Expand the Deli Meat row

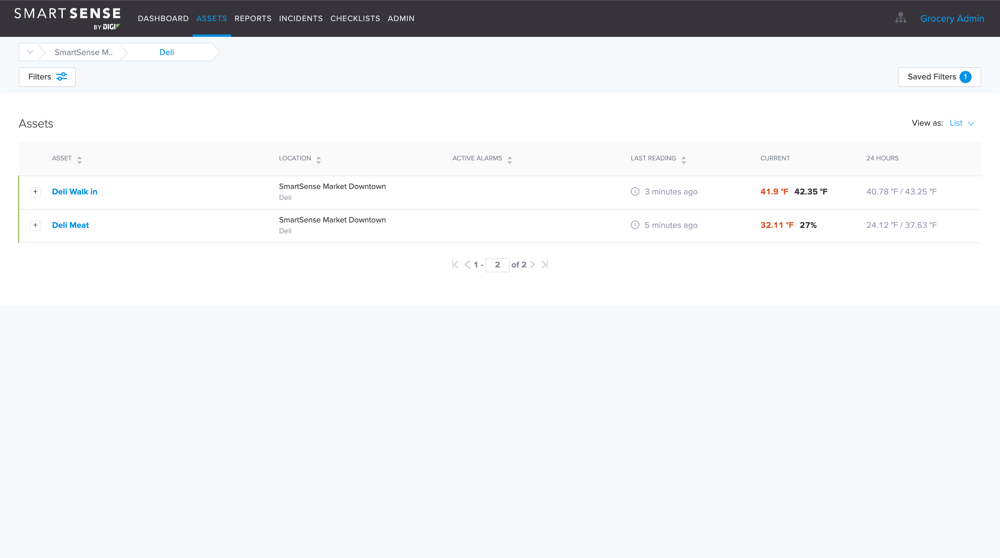coord(35,225)
